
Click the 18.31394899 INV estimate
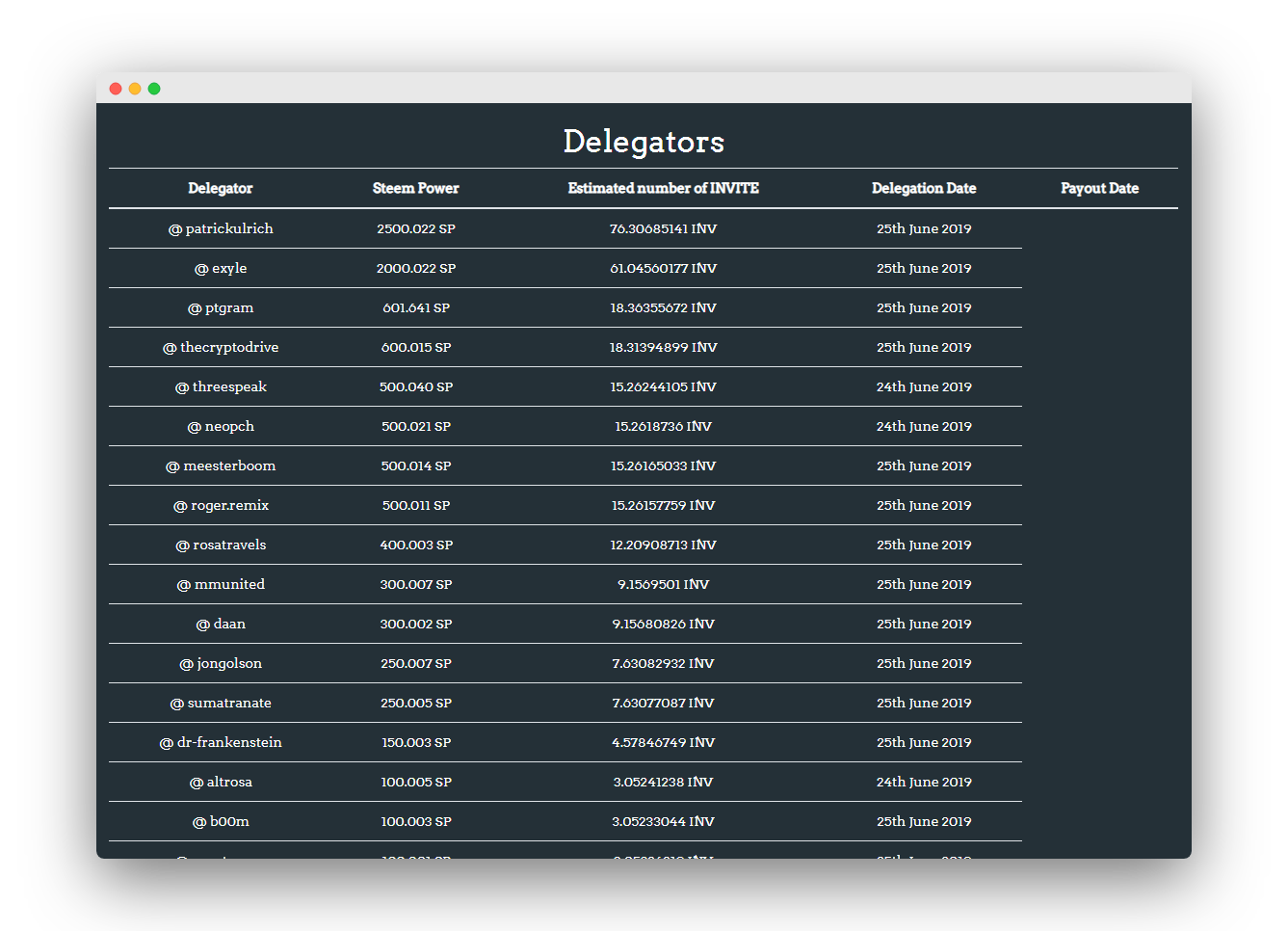pos(664,347)
